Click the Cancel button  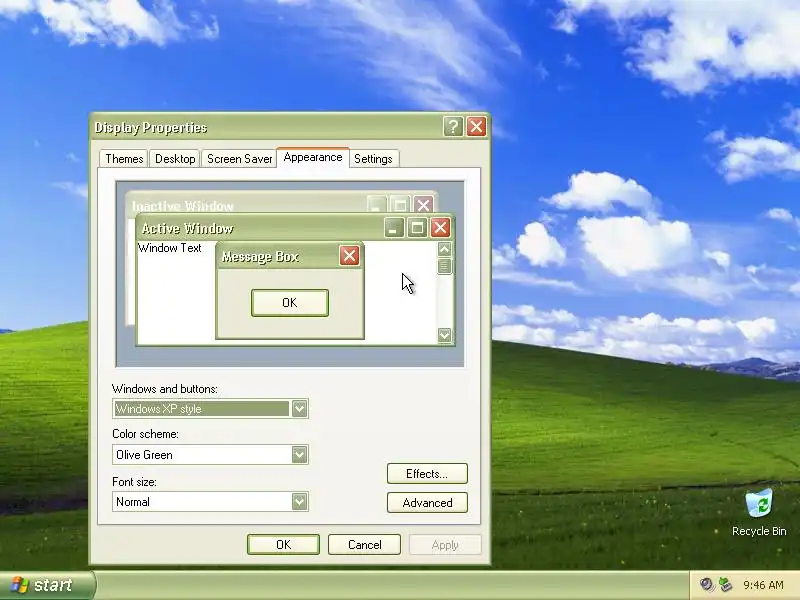[x=364, y=544]
